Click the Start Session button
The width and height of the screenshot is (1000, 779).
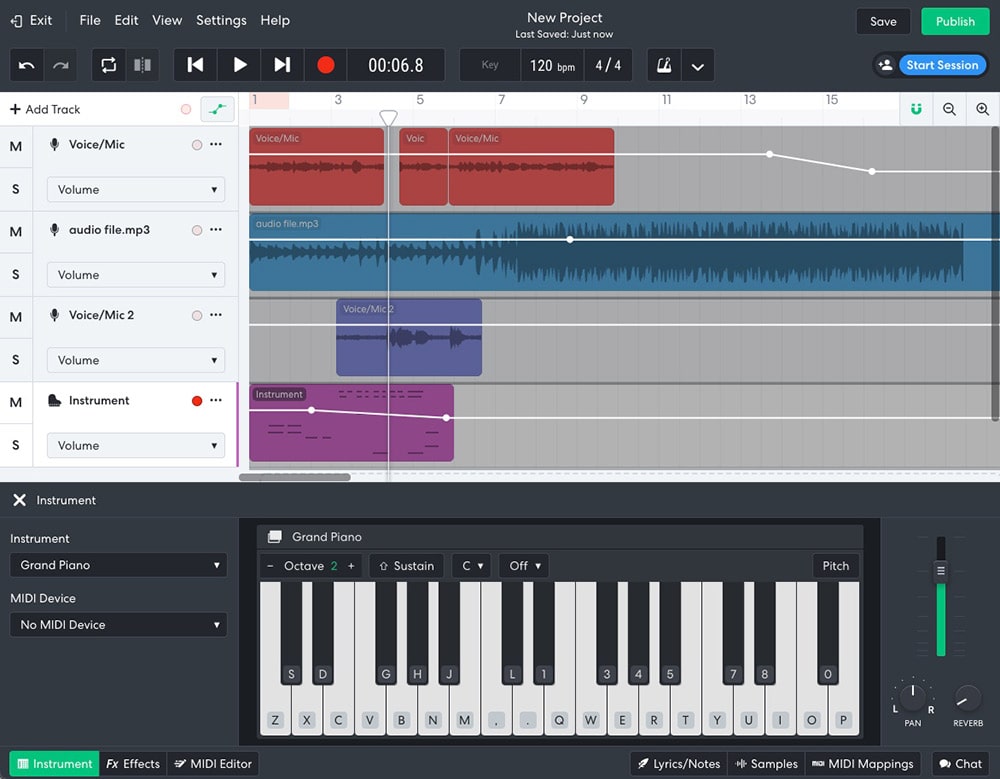[940, 64]
